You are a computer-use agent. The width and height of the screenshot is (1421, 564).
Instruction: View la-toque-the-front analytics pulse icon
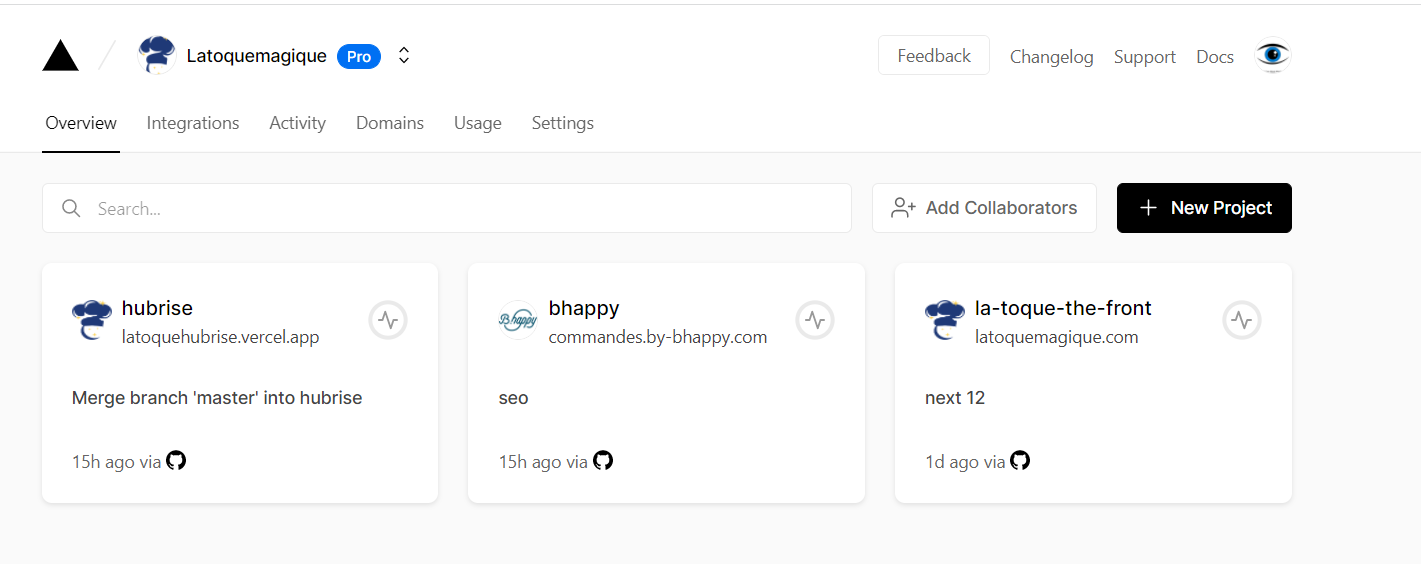(1242, 320)
